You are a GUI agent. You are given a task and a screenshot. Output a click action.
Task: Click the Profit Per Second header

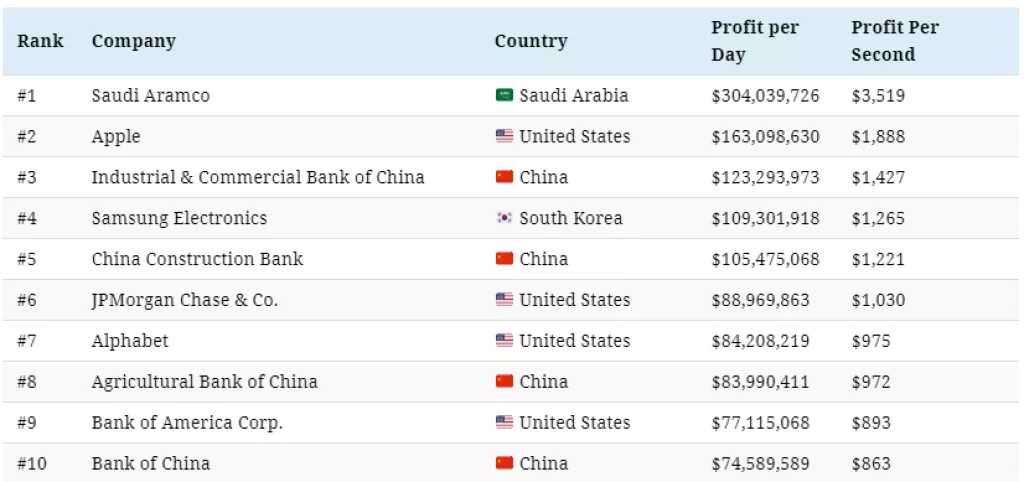[x=894, y=41]
